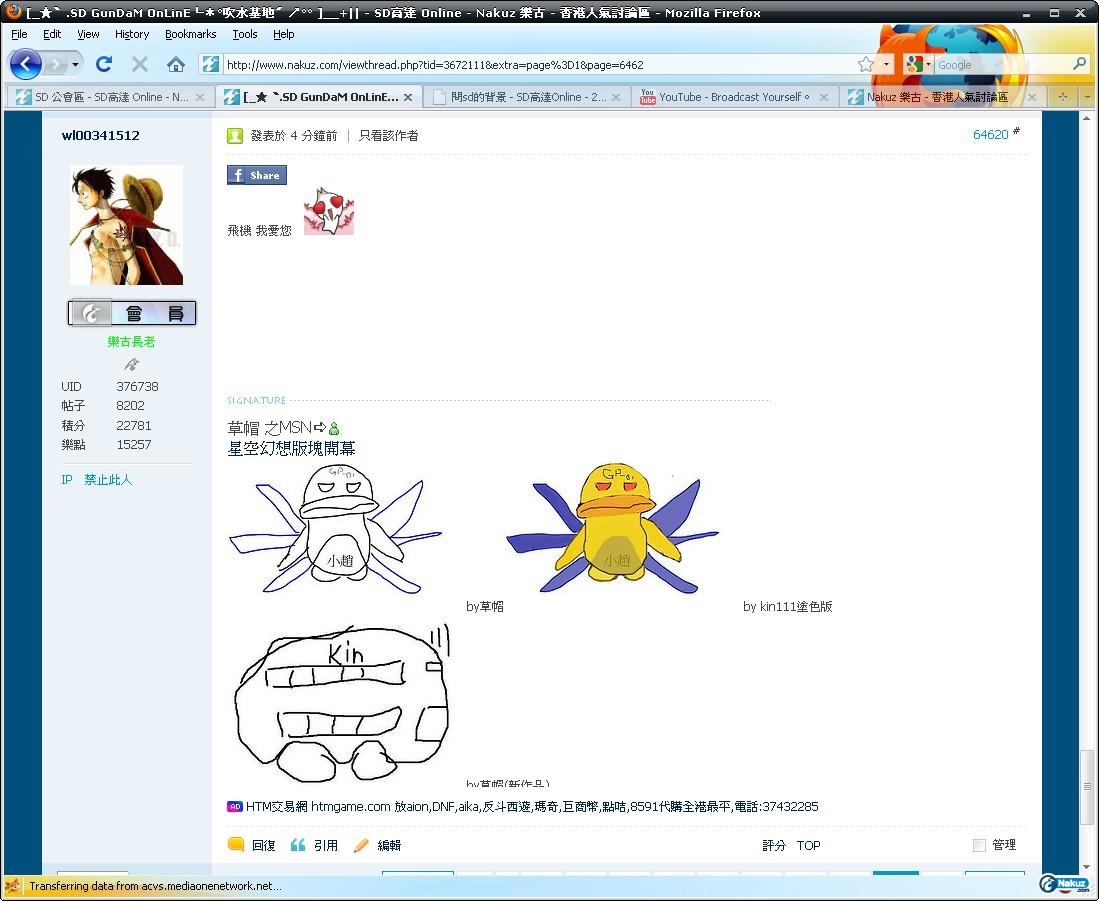1099x901 pixels.
Task: Click the 禁止此人 ban user link
Action: (x=108, y=479)
